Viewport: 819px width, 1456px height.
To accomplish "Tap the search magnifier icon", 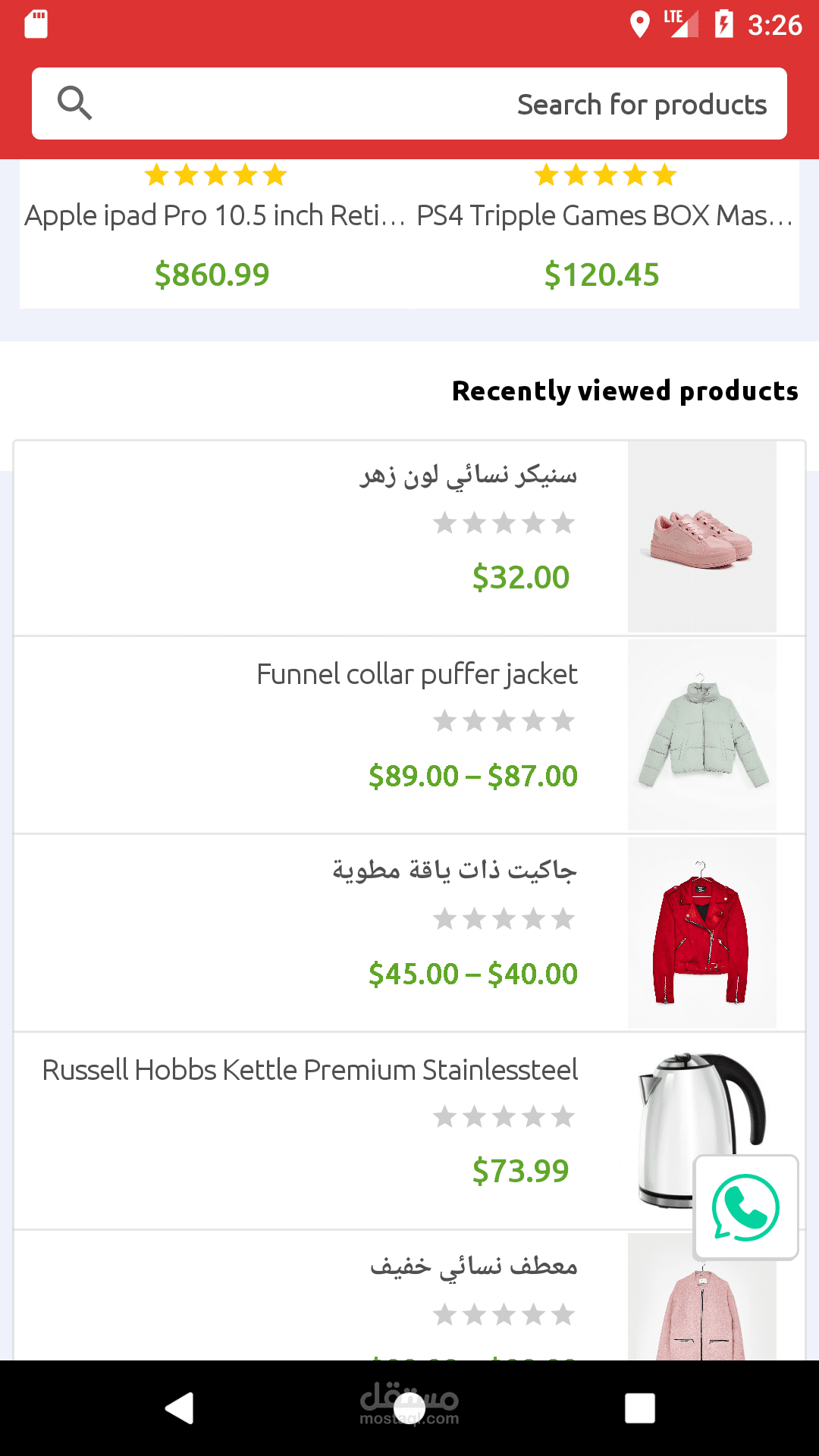I will point(74,103).
